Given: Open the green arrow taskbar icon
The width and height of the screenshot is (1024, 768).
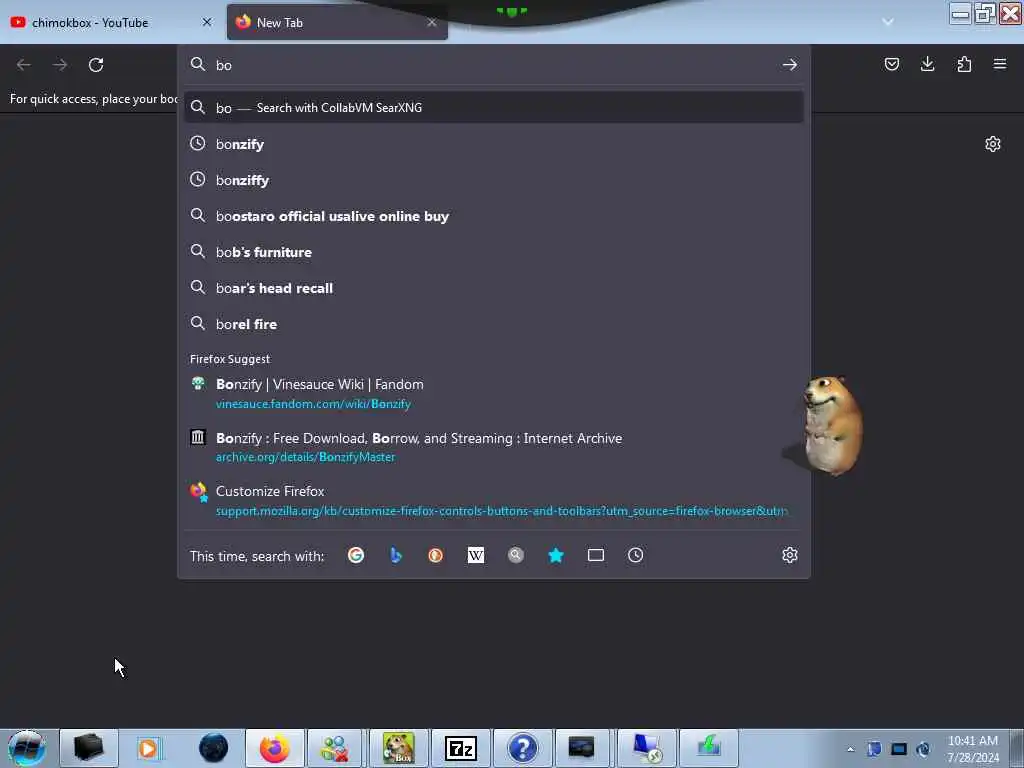Looking at the screenshot, I should 708,748.
